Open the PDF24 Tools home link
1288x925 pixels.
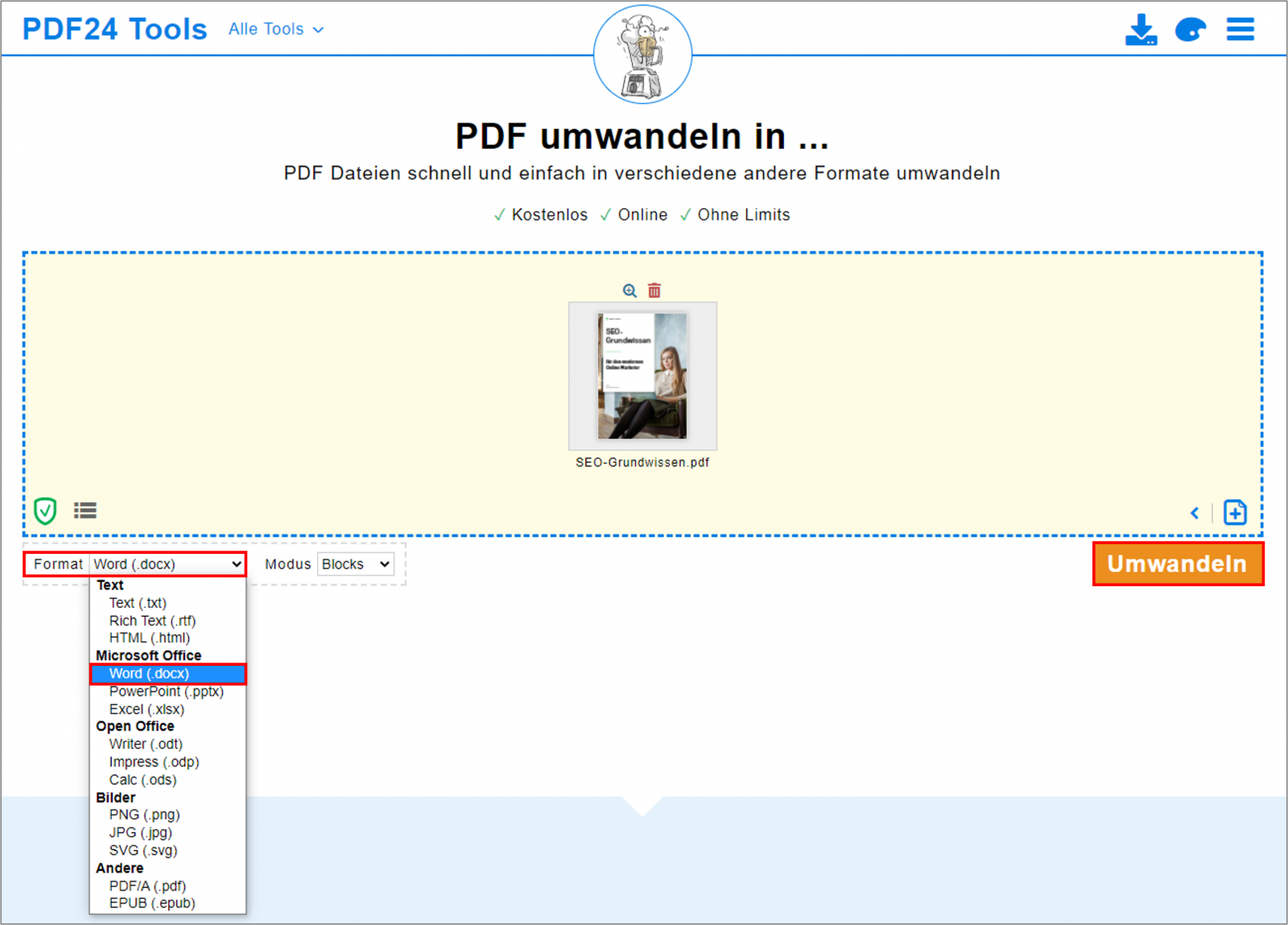115,28
